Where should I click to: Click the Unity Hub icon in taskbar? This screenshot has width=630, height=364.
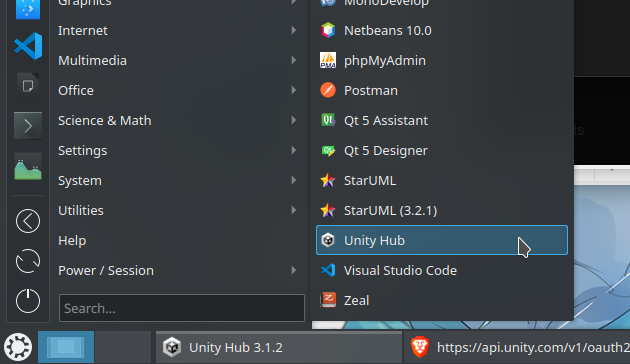[172, 347]
